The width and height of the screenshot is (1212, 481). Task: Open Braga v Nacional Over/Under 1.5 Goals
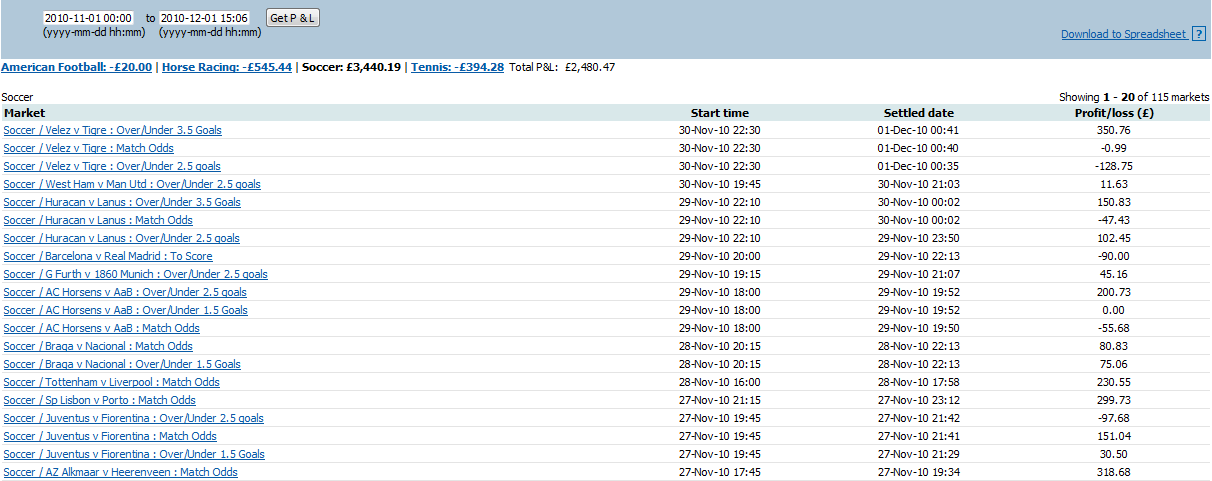[x=122, y=364]
